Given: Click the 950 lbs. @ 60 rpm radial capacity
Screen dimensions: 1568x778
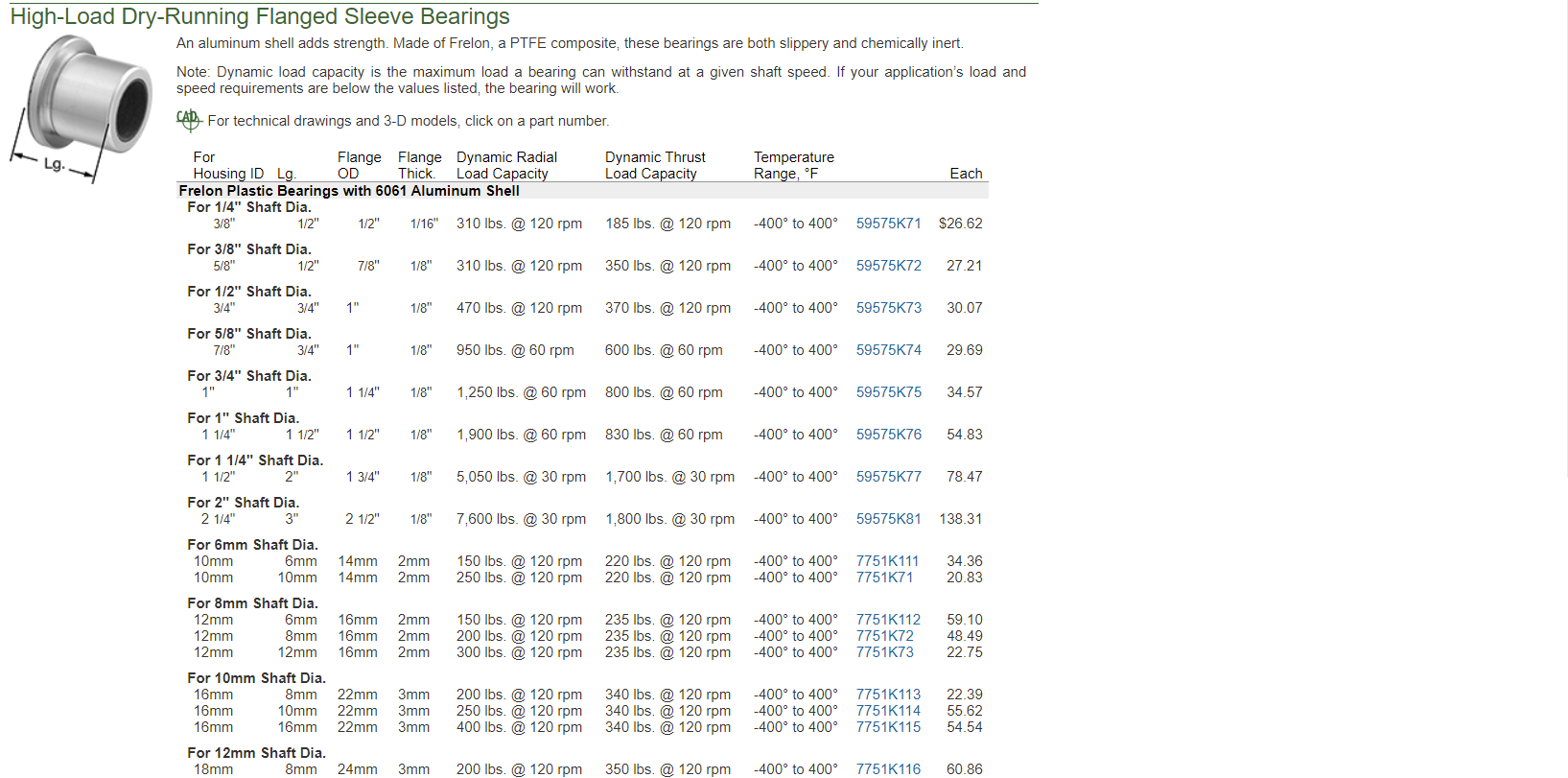Looking at the screenshot, I should click(515, 350).
